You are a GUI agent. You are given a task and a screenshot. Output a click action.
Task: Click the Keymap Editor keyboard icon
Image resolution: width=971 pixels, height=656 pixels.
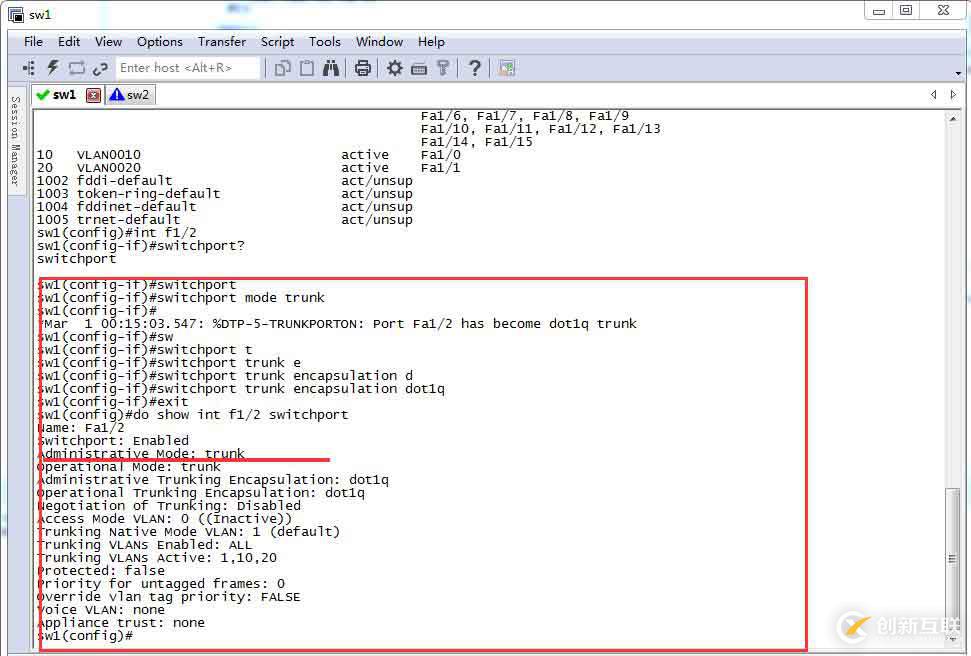(x=419, y=69)
